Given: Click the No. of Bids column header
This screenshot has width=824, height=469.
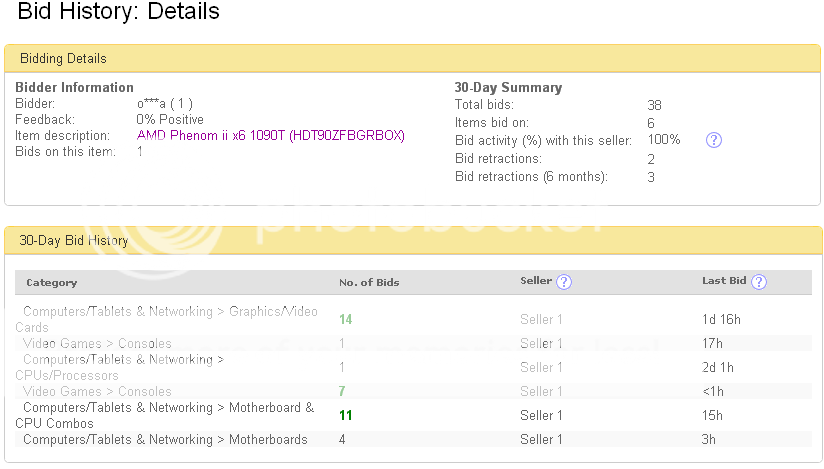Looking at the screenshot, I should (x=369, y=283).
